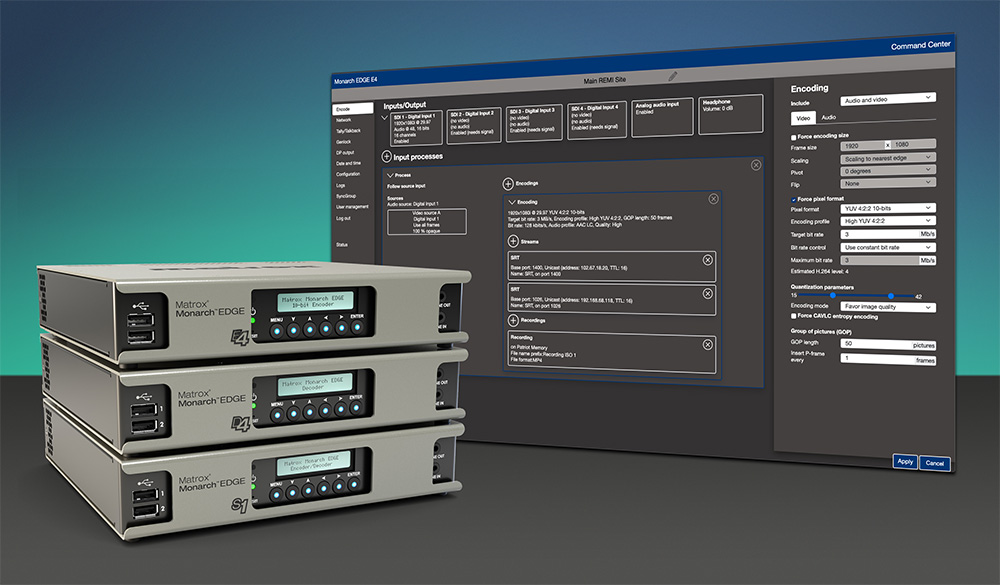The image size is (1000, 585).
Task: Click the plus icon next to Streams
Action: (513, 241)
